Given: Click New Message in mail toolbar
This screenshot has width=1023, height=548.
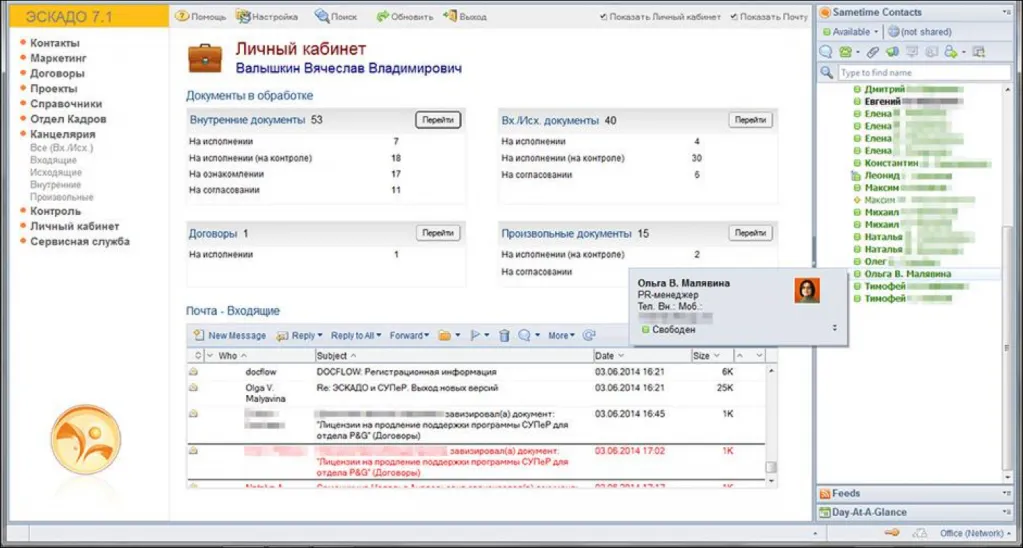Looking at the screenshot, I should pyautogui.click(x=230, y=336).
